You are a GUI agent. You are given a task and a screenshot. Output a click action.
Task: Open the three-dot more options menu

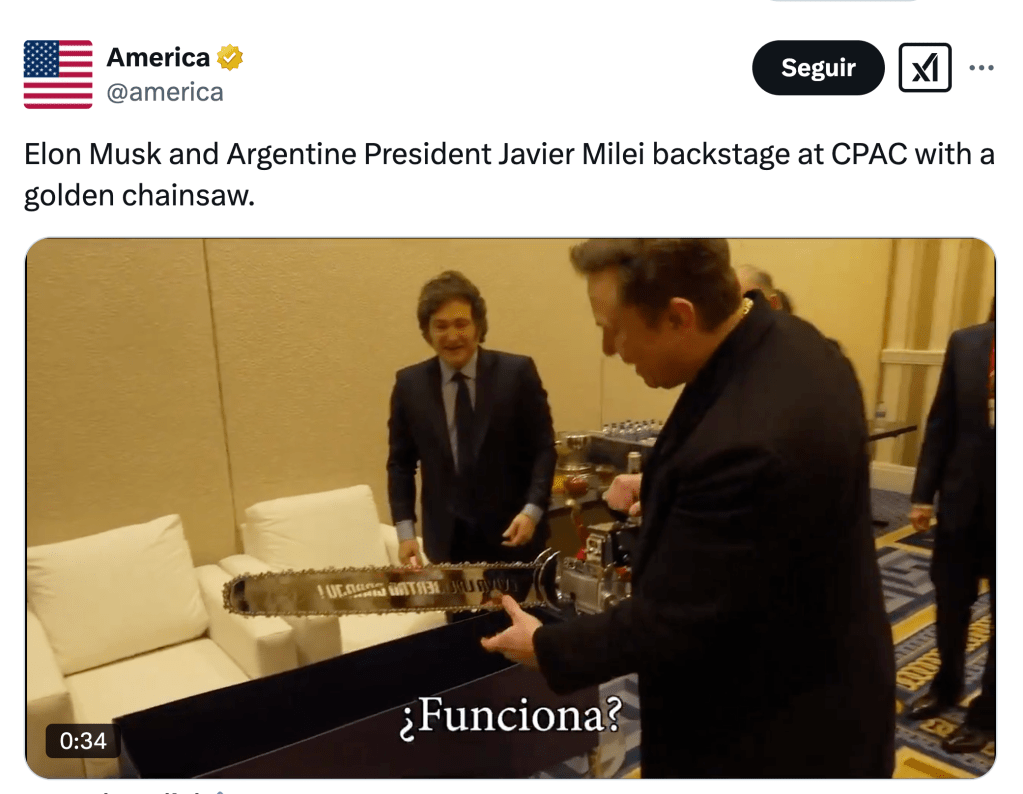[x=981, y=67]
